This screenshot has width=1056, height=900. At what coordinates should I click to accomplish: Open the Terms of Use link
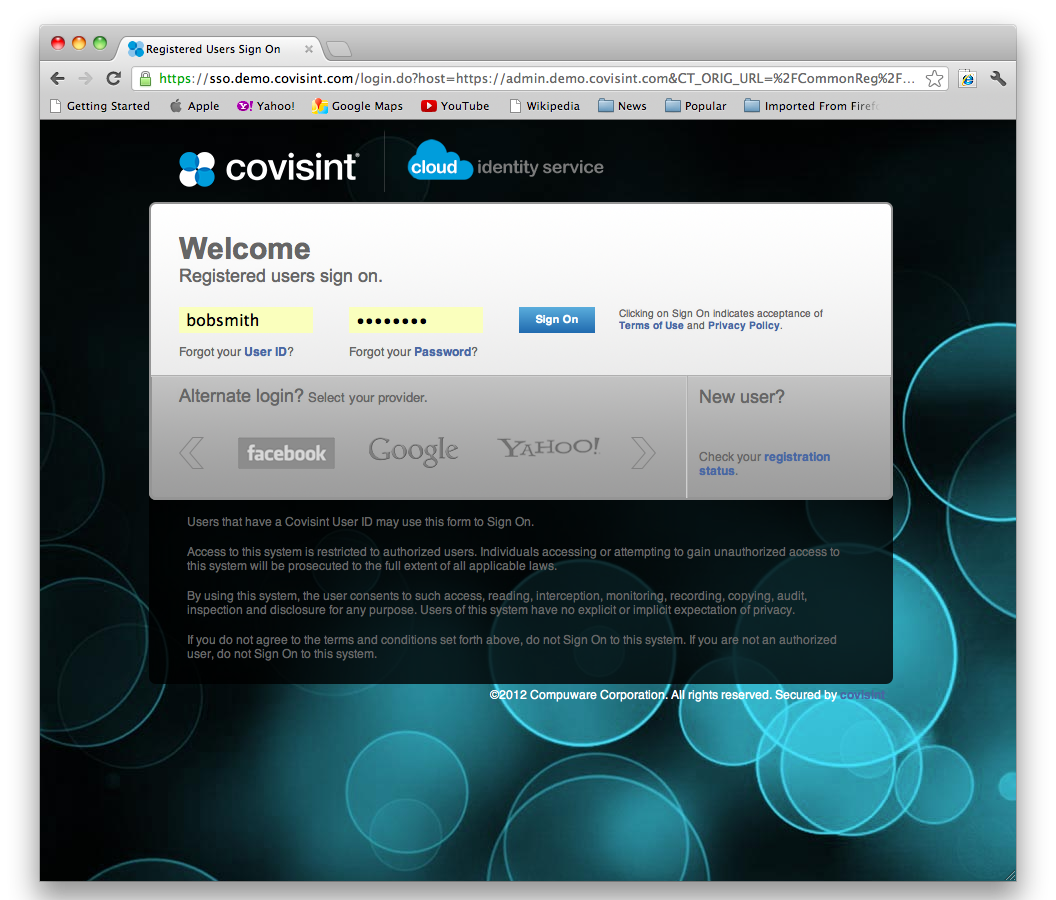coord(651,325)
